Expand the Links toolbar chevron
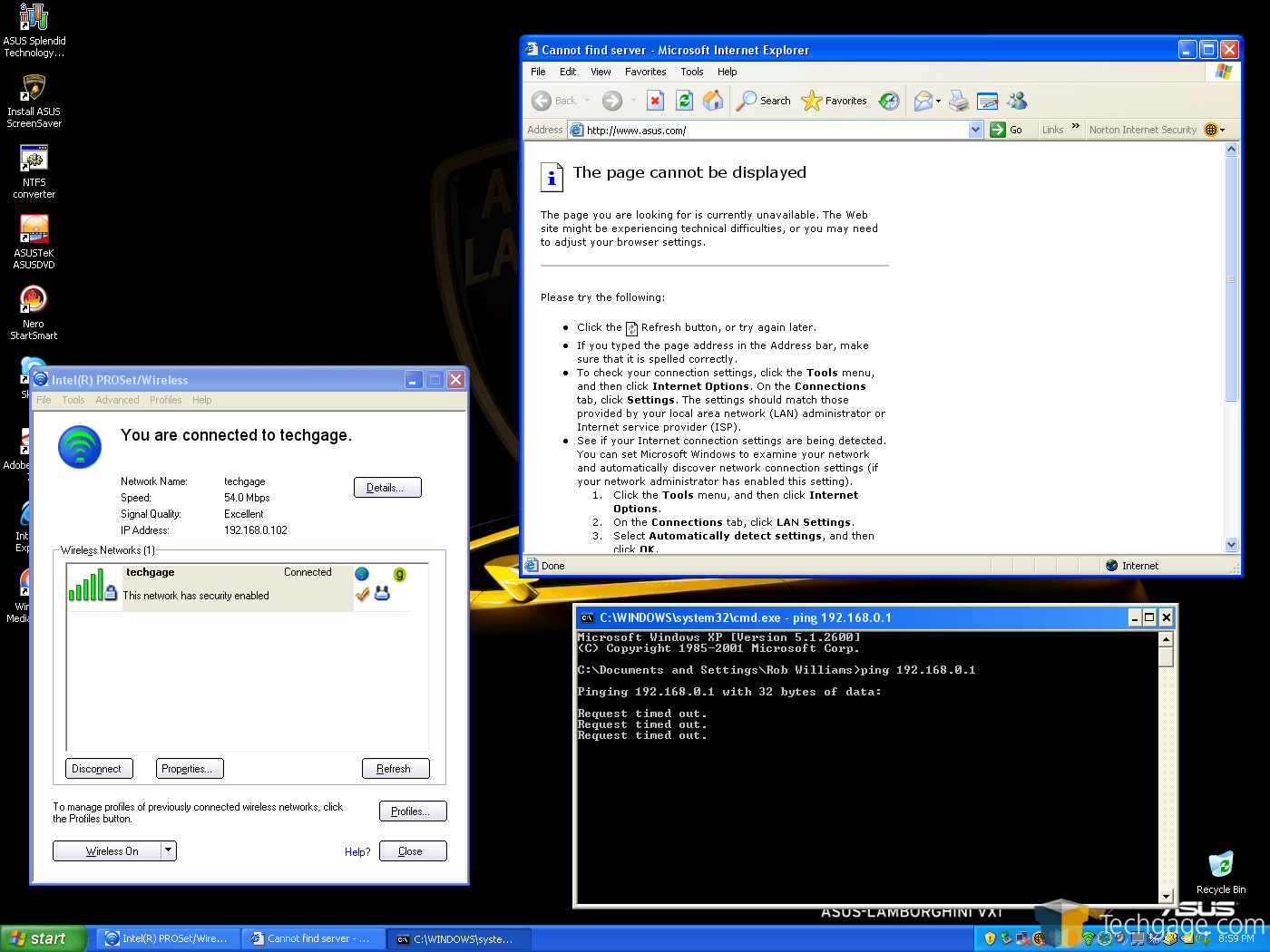The width and height of the screenshot is (1270, 952). [x=1076, y=127]
